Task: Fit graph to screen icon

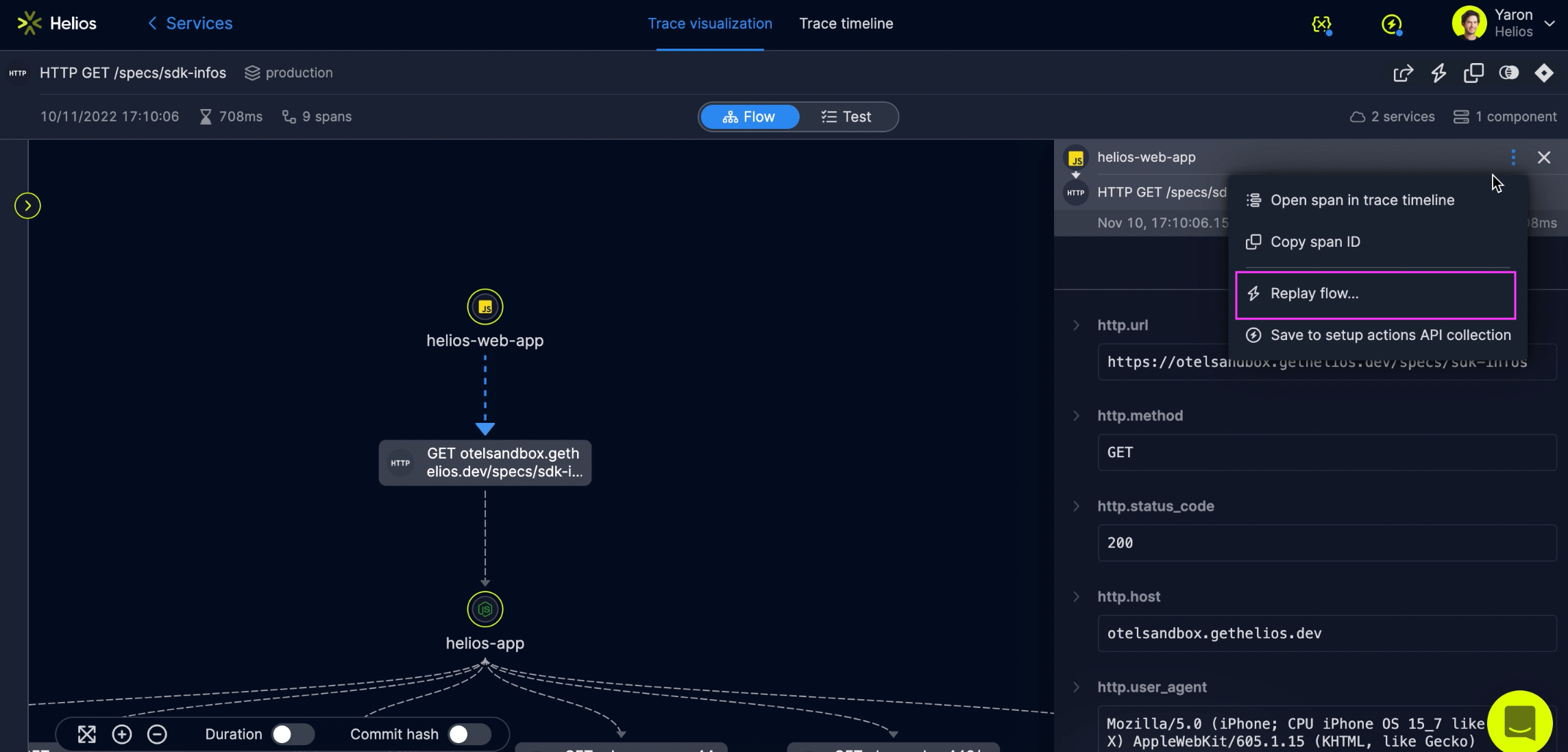Action: pyautogui.click(x=87, y=734)
